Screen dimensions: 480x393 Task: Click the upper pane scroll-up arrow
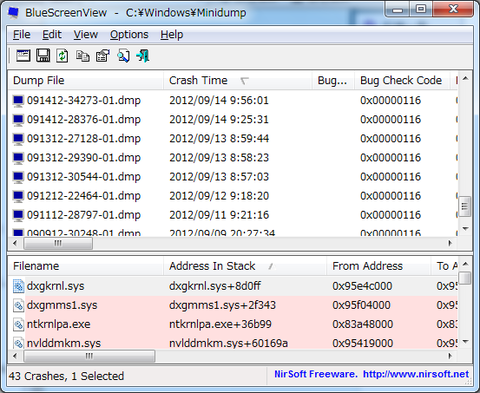pyautogui.click(x=465, y=79)
